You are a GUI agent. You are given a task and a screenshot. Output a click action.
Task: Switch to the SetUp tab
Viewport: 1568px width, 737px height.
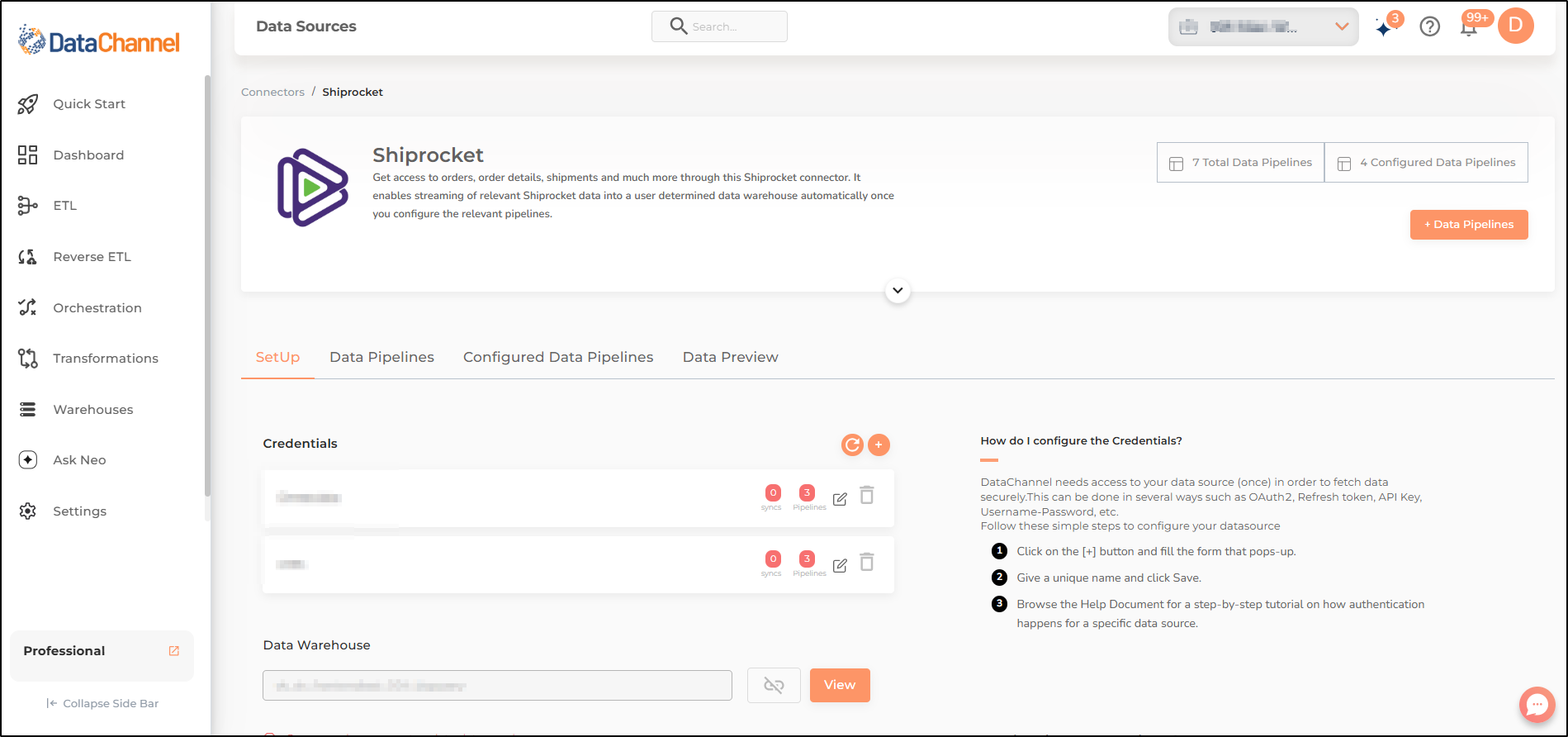277,357
